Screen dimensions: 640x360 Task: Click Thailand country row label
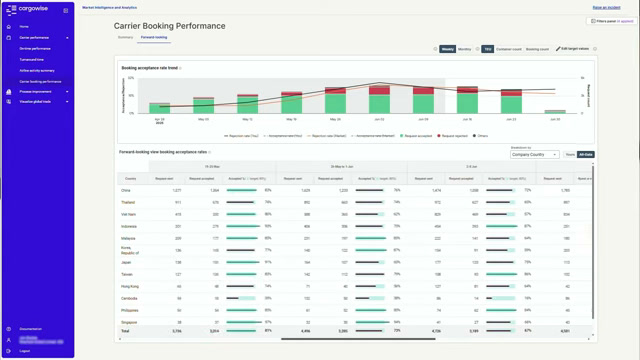coord(128,202)
